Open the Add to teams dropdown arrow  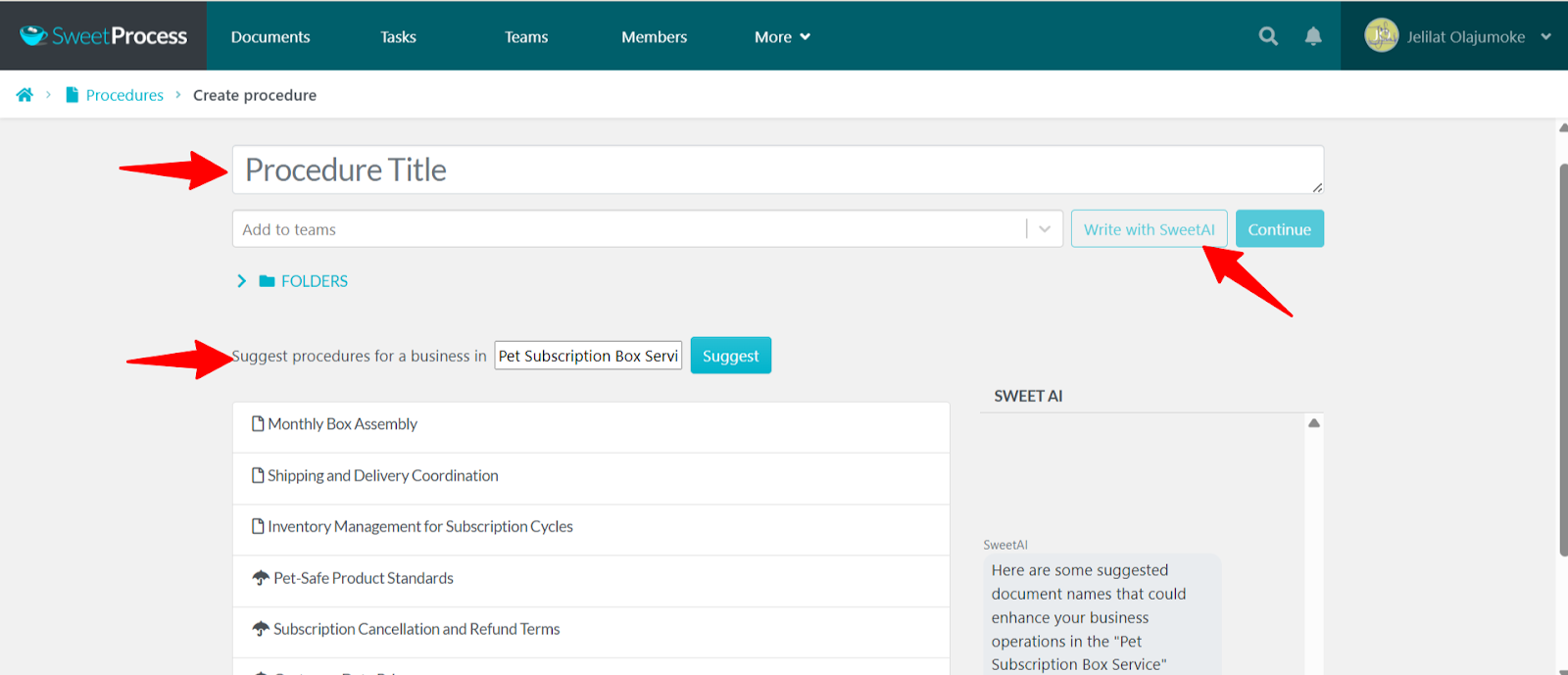tap(1045, 229)
